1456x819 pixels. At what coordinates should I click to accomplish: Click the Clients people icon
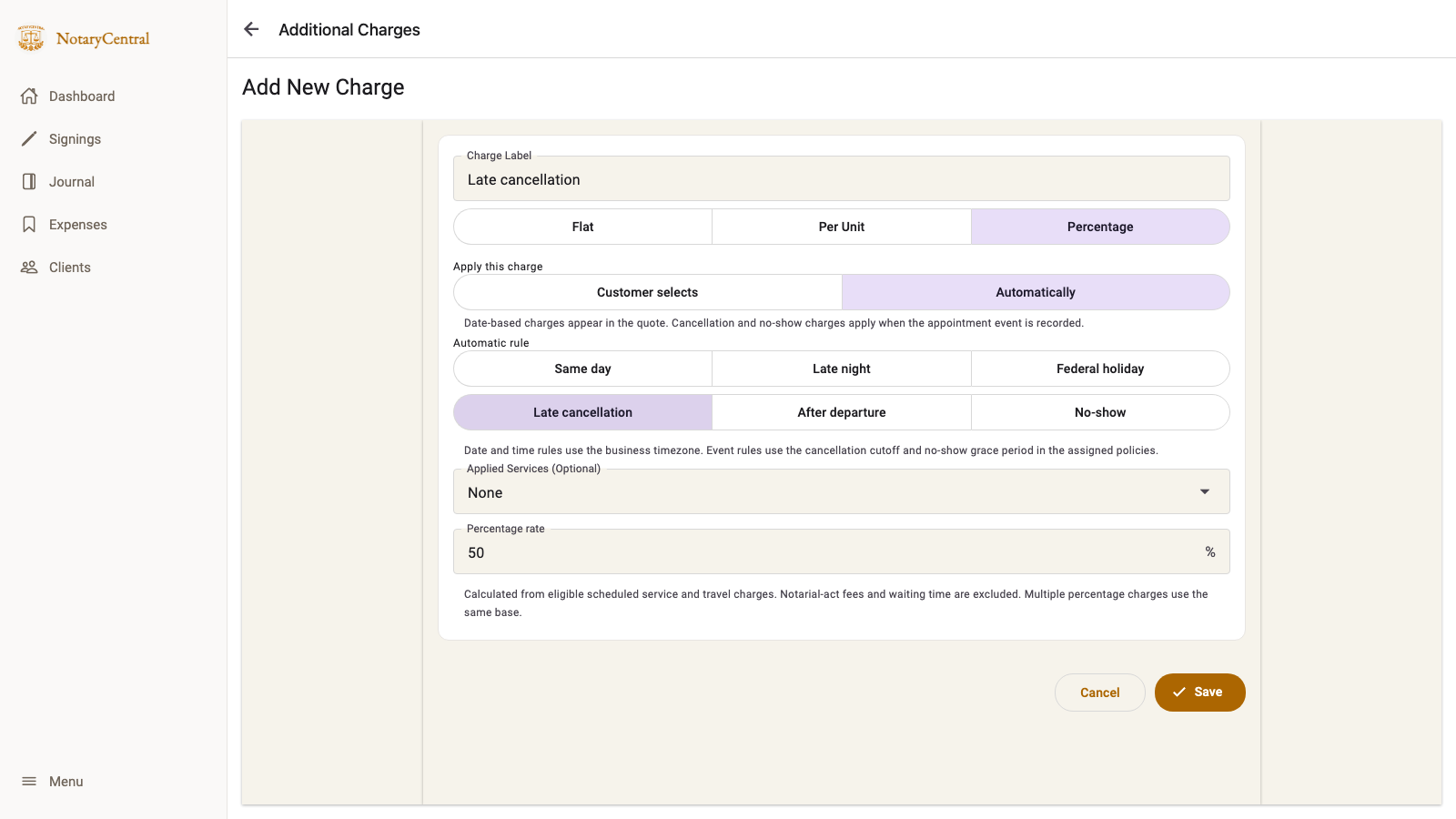click(x=29, y=267)
